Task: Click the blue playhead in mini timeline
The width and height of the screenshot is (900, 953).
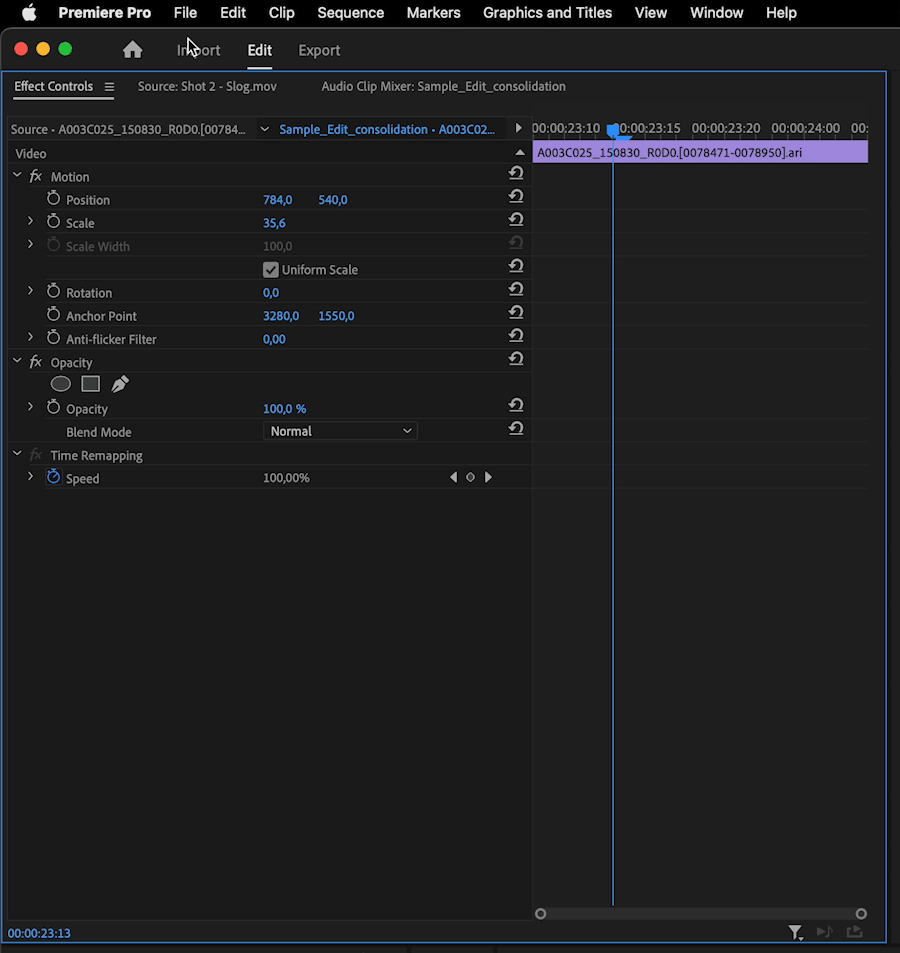Action: tap(613, 129)
